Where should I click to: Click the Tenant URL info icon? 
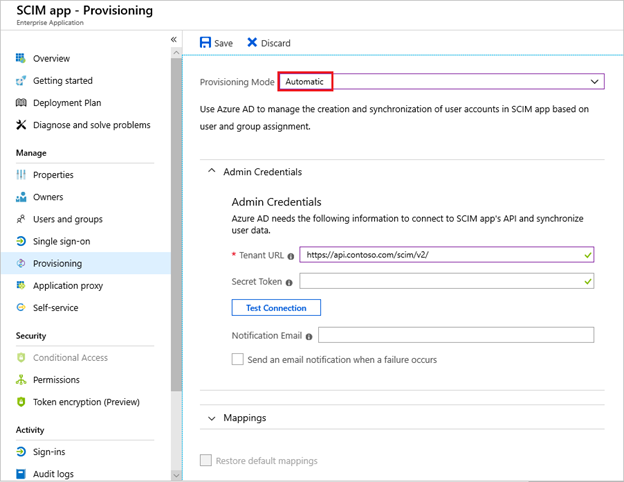291,256
